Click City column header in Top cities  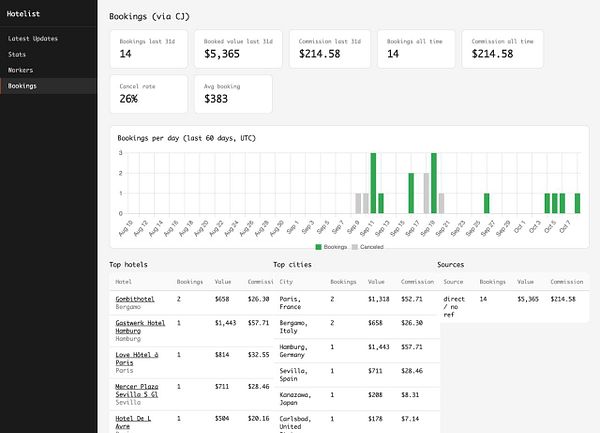point(286,282)
